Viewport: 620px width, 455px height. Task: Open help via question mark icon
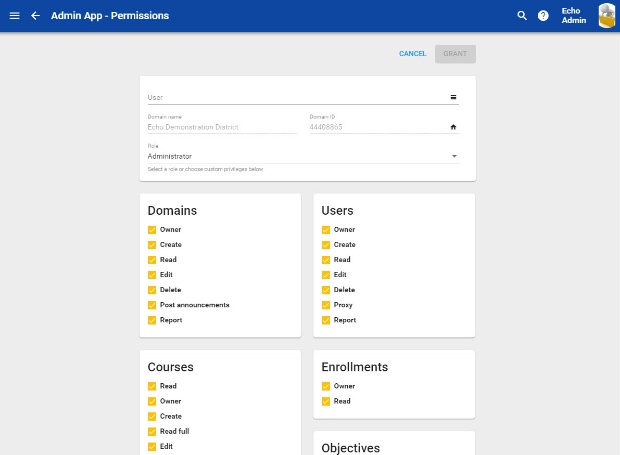pos(543,16)
